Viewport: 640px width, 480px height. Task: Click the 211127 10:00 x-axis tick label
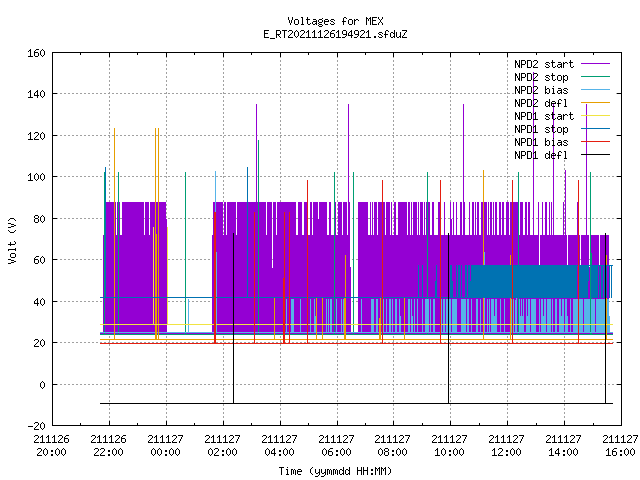[x=449, y=446]
